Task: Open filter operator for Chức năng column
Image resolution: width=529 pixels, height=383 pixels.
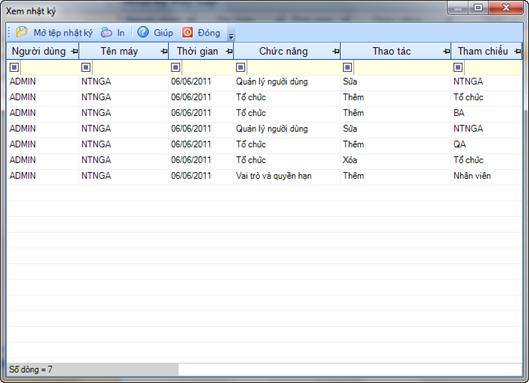Action: pyautogui.click(x=241, y=67)
